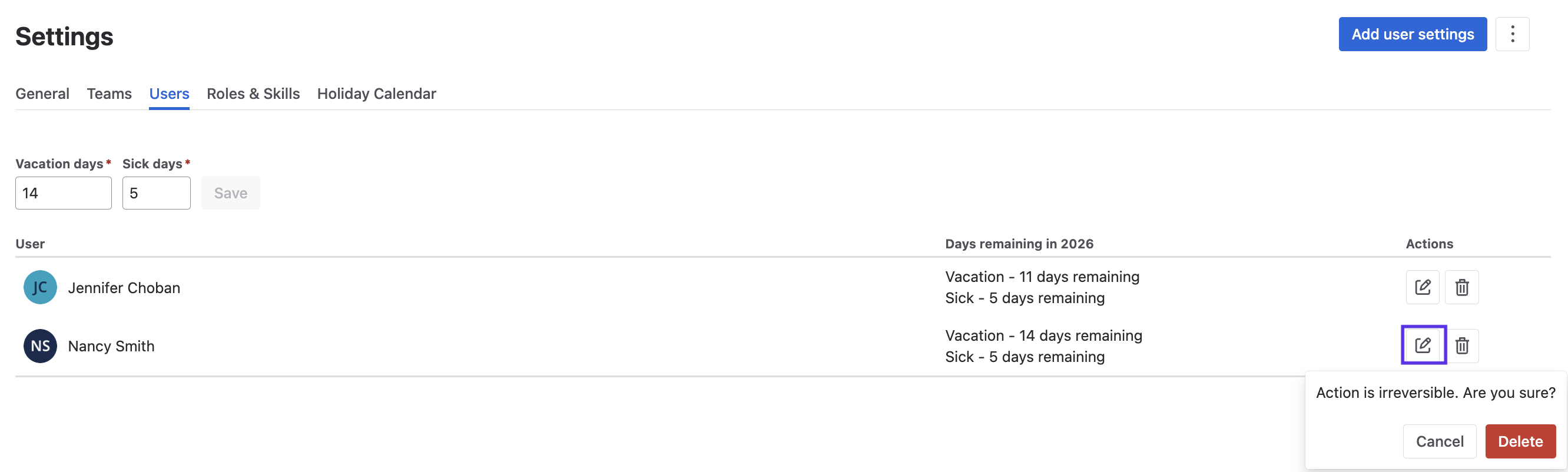The image size is (1568, 472).
Task: Click trash icon for Nancy Smith
Action: pos(1461,345)
